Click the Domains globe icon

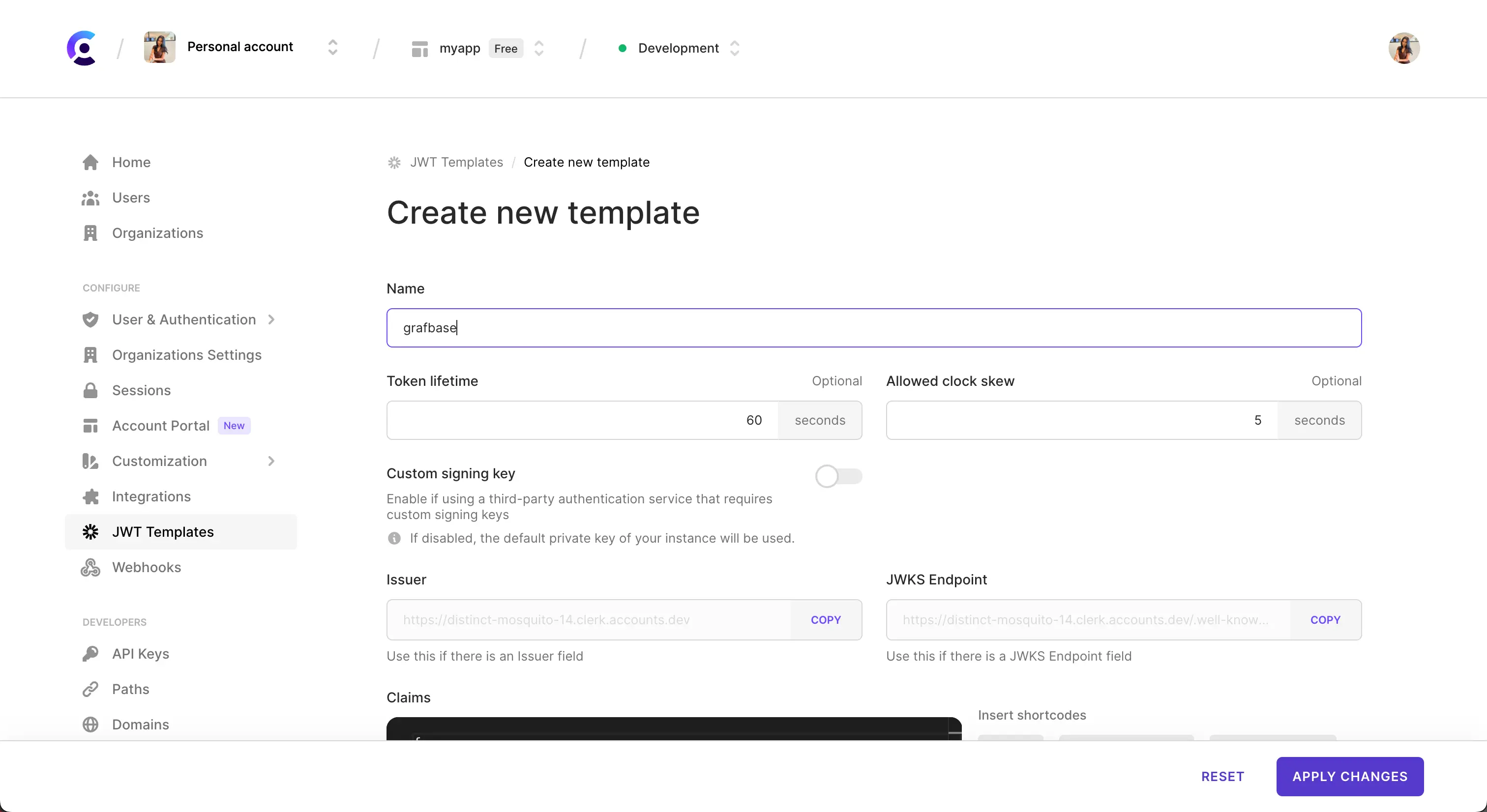pos(90,725)
